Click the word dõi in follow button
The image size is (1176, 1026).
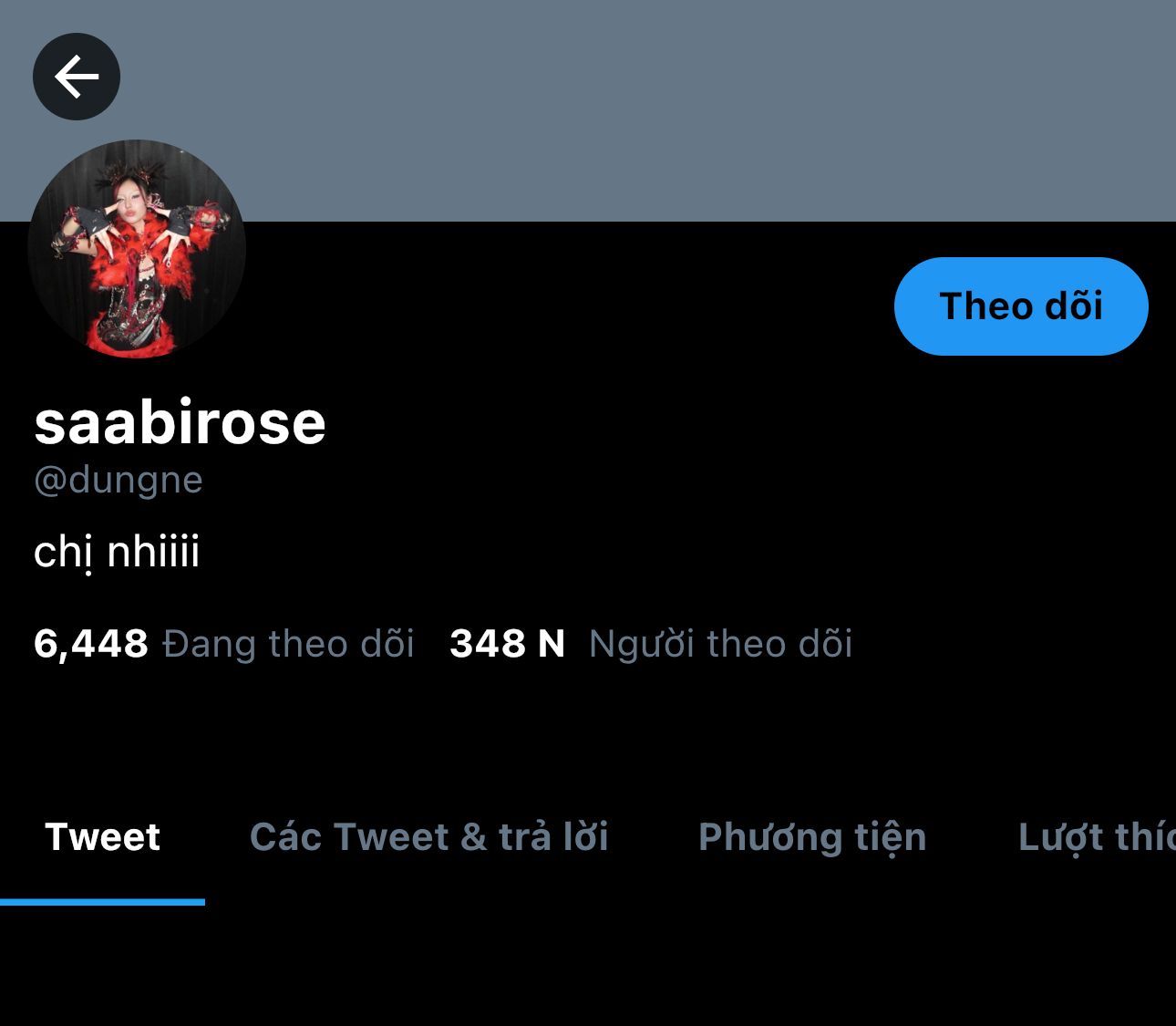[x=1074, y=306]
